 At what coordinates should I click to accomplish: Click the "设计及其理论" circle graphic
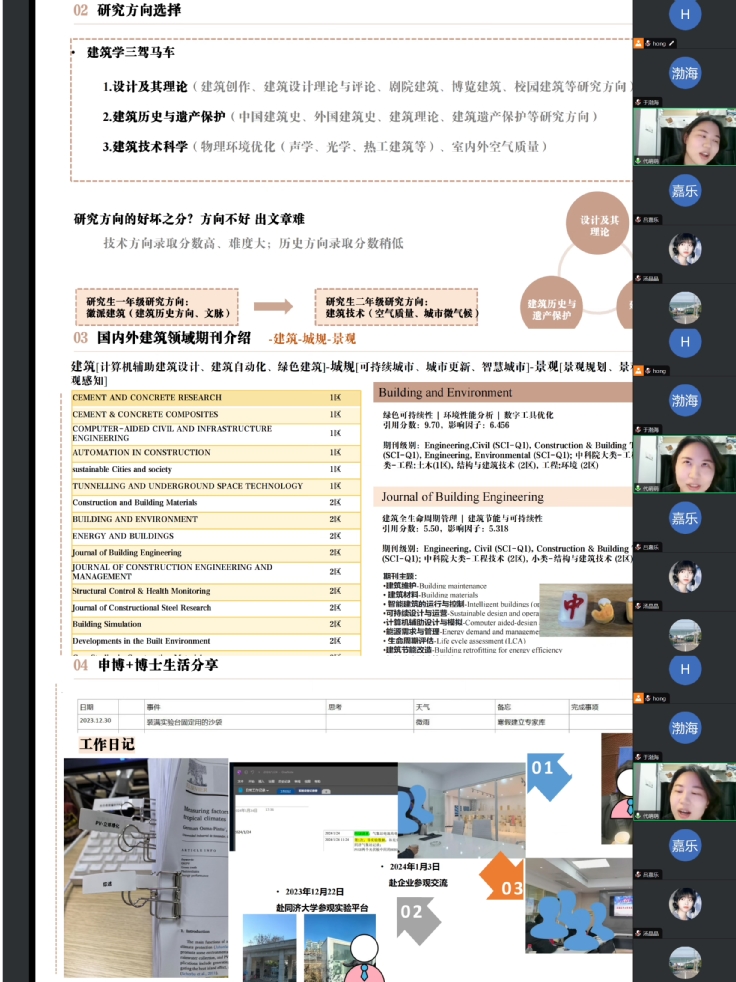click(x=600, y=225)
